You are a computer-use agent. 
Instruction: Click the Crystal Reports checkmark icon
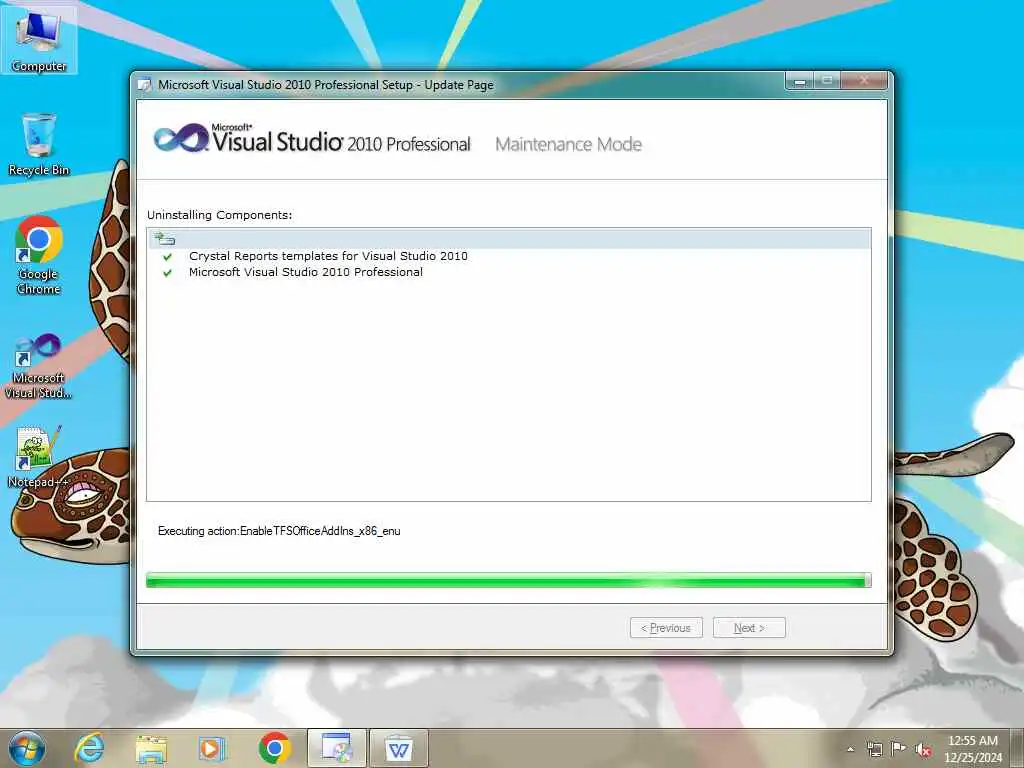[x=167, y=257]
